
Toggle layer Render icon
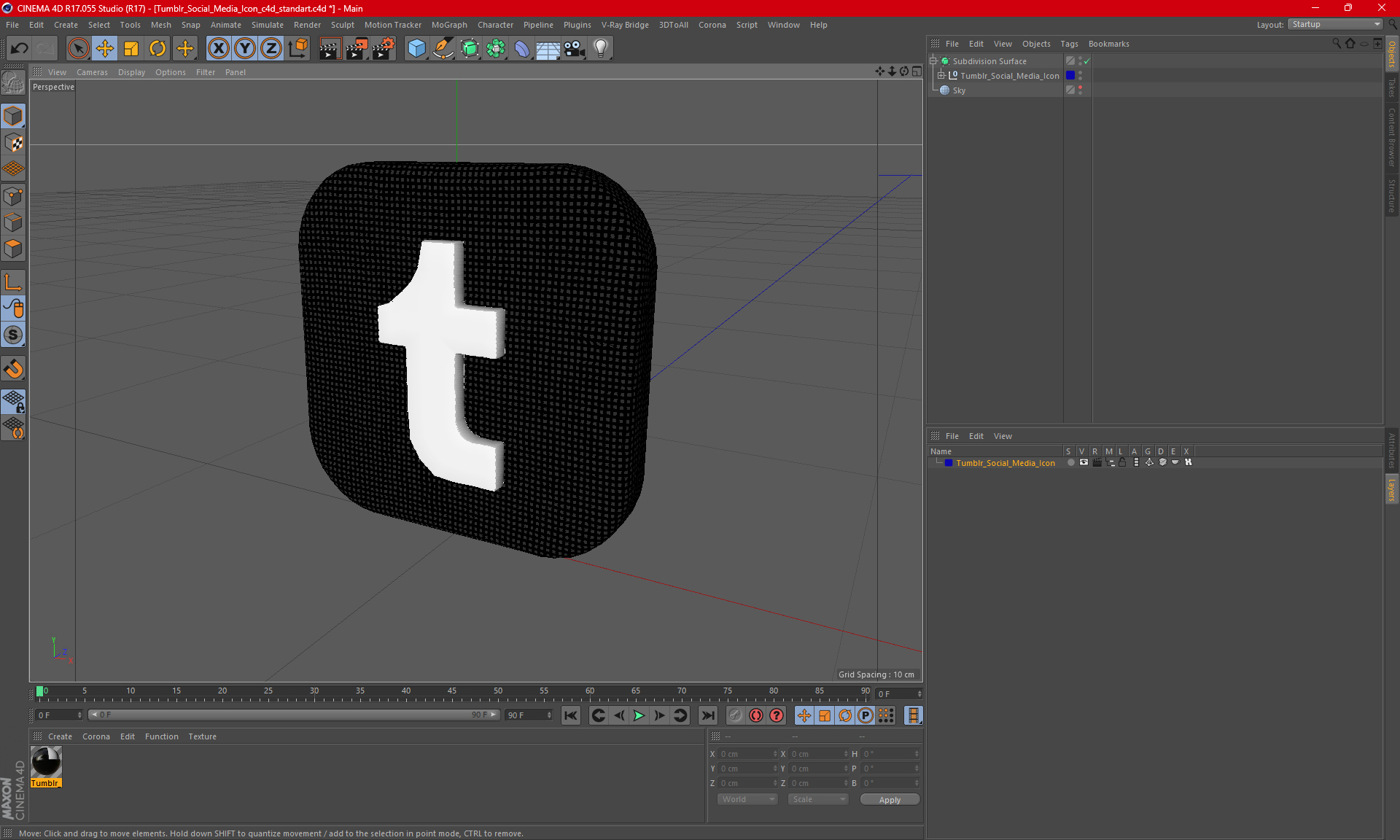(1097, 462)
